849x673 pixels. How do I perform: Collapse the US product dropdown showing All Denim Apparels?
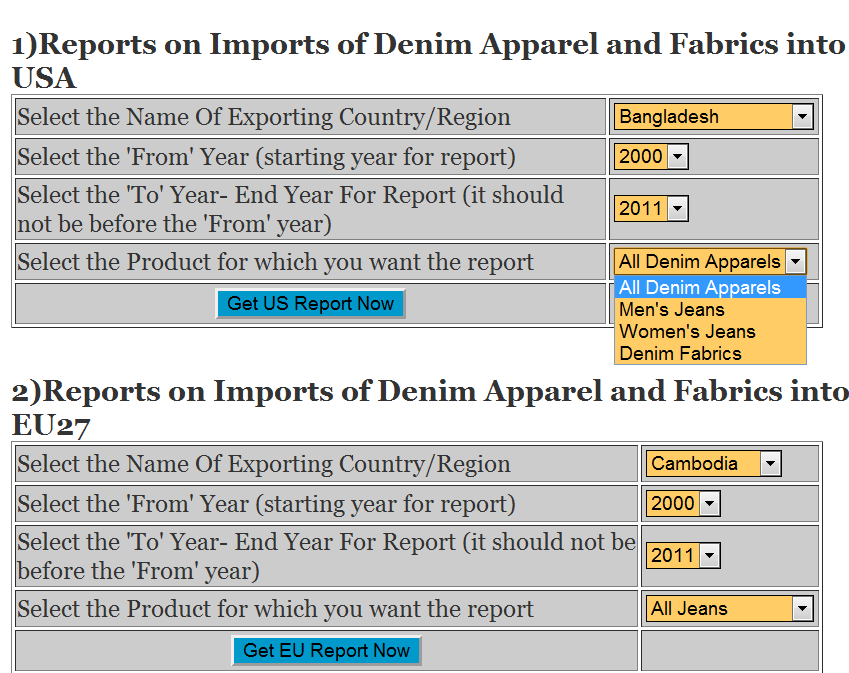[x=710, y=262]
